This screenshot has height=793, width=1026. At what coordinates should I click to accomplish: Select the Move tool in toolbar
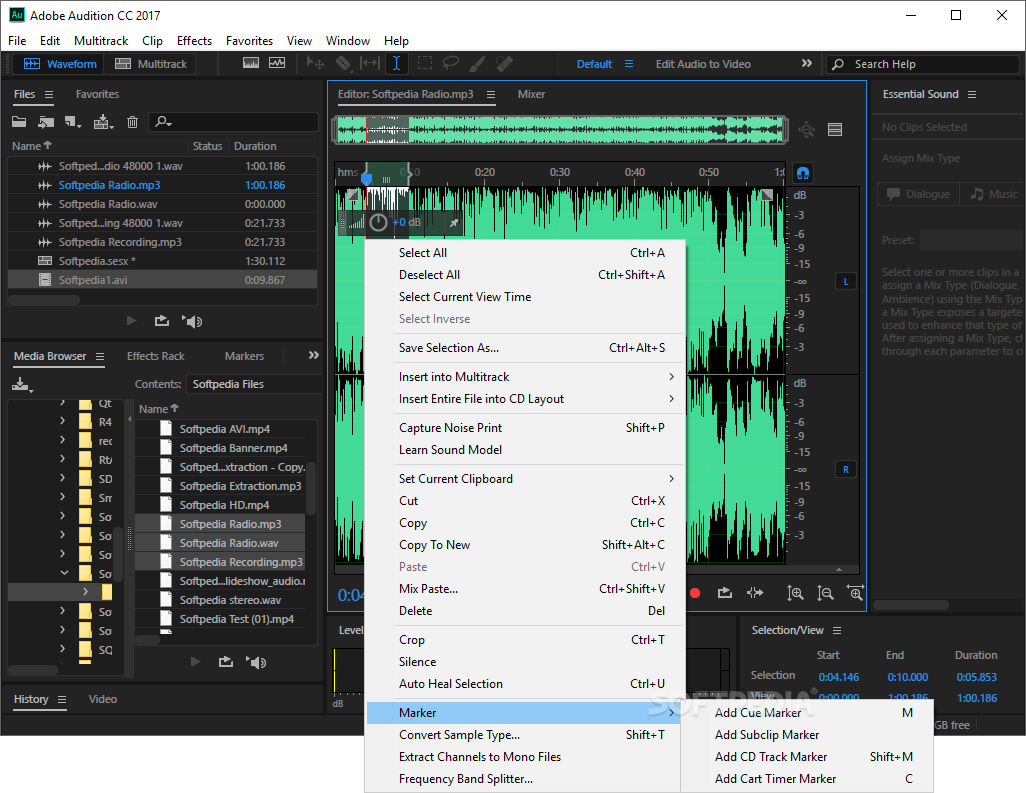315,63
